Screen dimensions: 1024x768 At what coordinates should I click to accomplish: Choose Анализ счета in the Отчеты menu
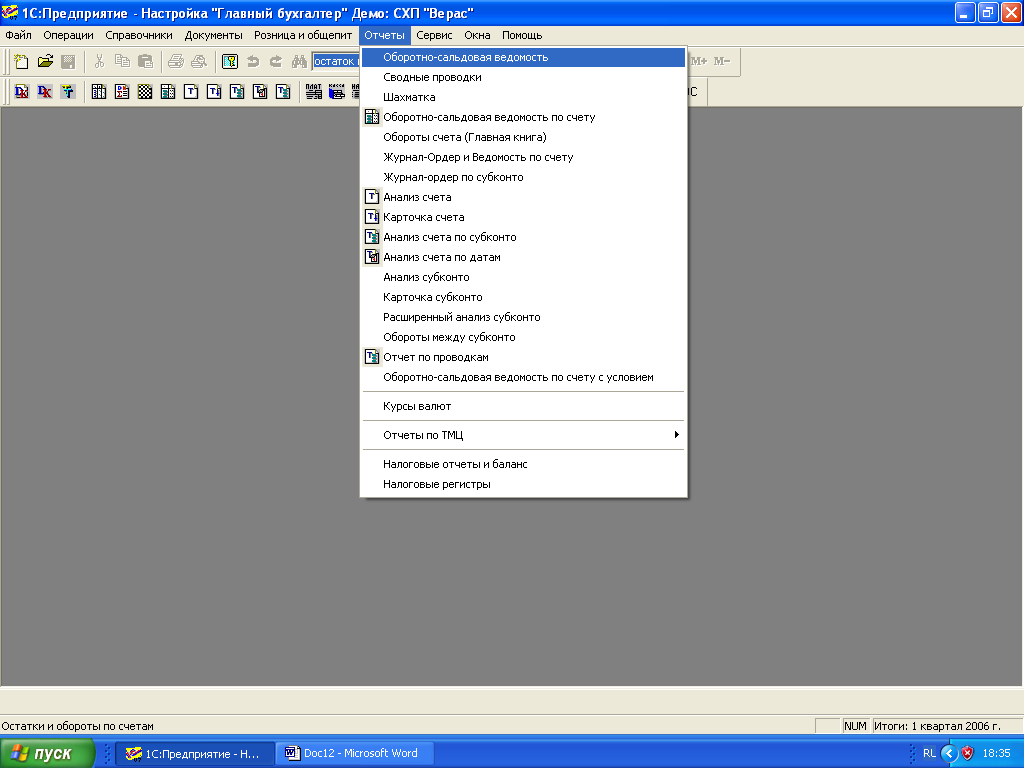[523, 197]
